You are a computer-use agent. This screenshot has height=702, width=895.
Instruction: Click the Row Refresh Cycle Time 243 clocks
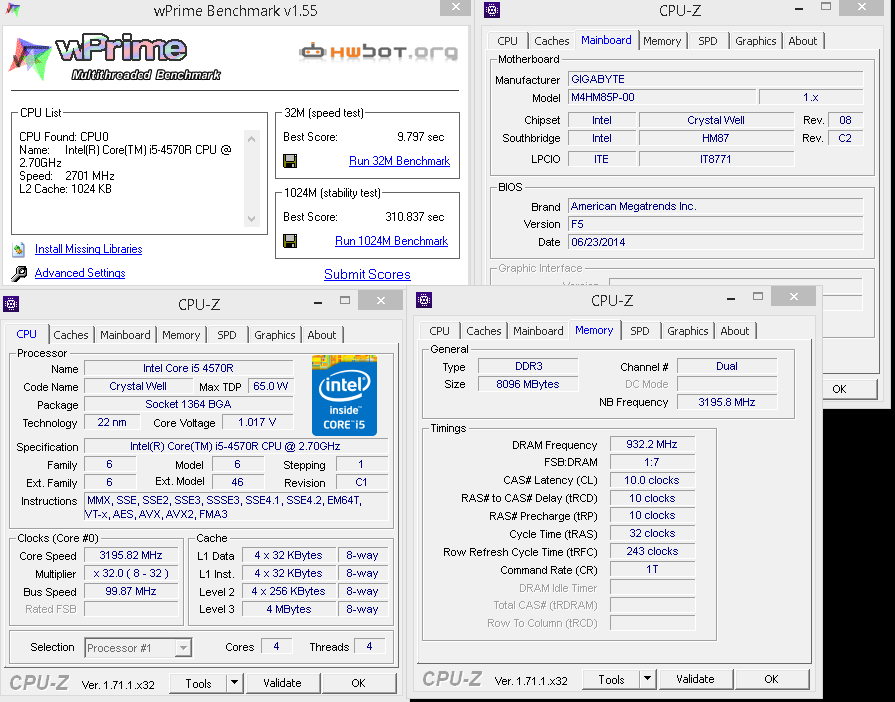point(652,551)
